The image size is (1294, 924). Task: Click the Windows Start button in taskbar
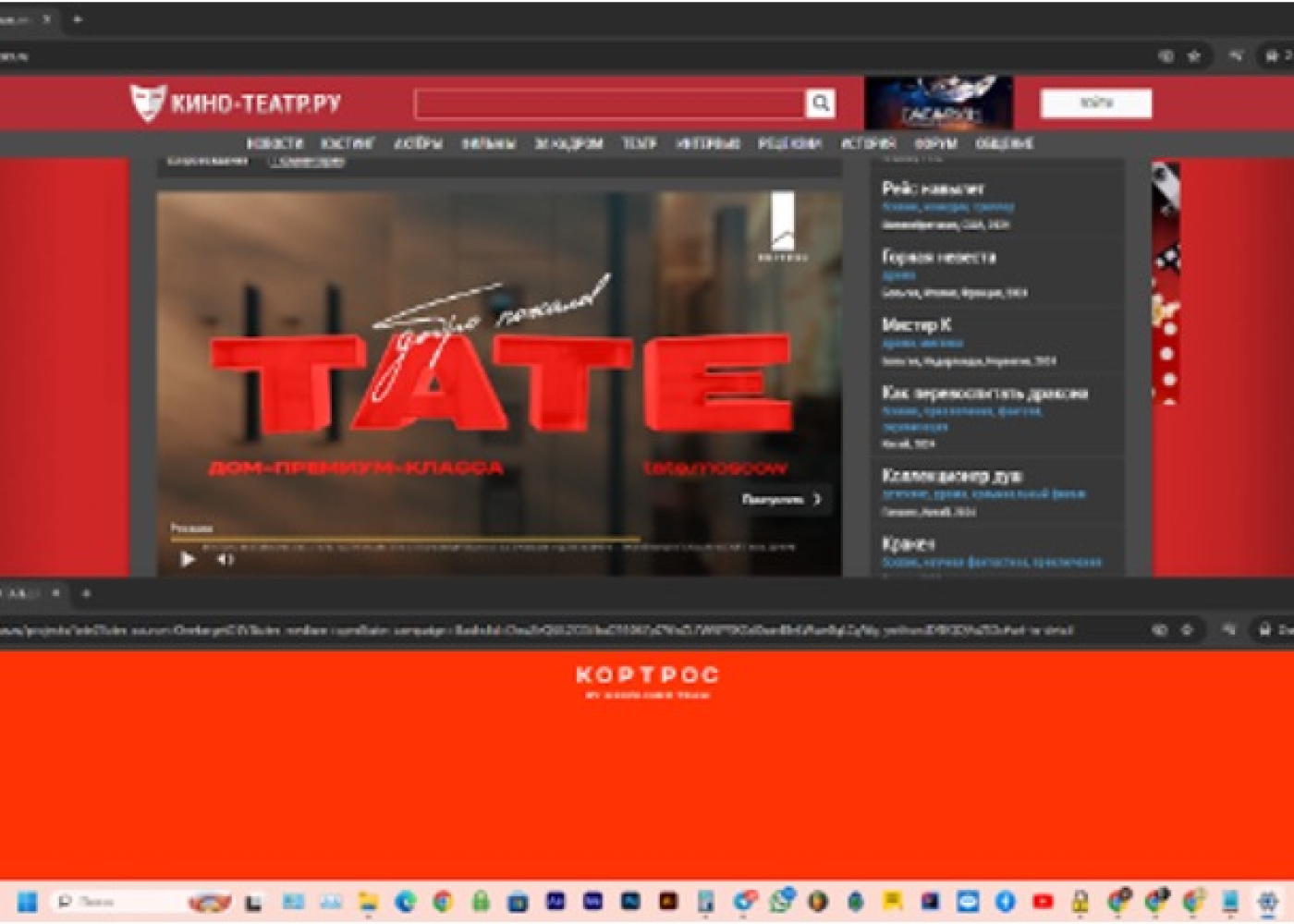point(27,901)
